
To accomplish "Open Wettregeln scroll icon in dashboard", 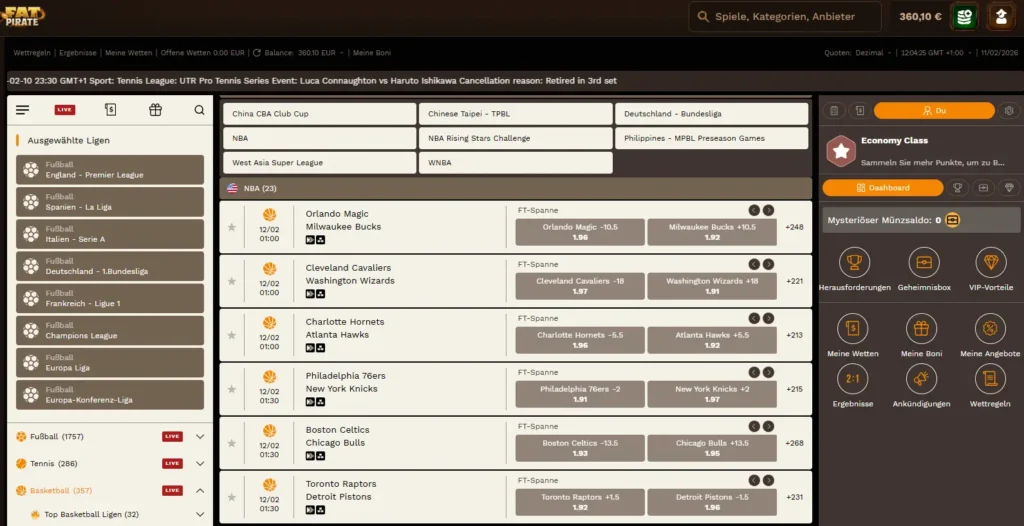I will click(990, 379).
